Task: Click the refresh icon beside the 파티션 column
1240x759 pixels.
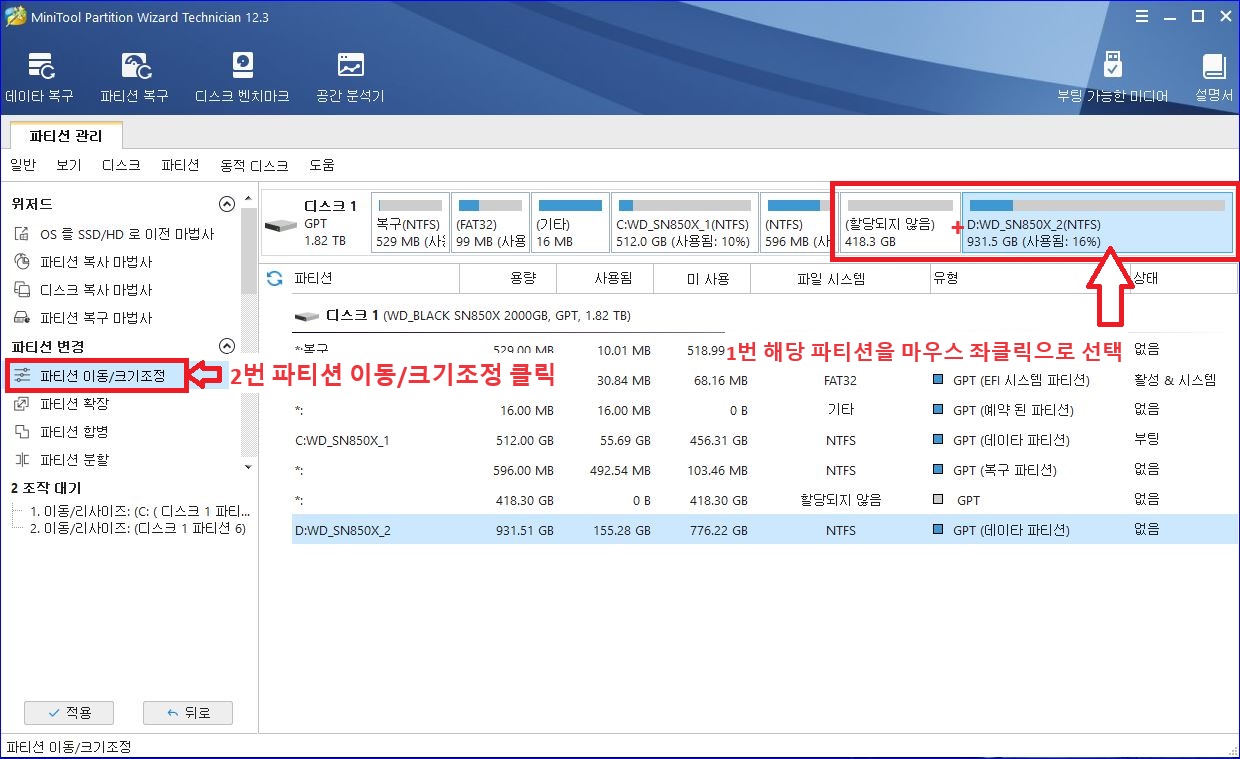Action: click(x=275, y=278)
